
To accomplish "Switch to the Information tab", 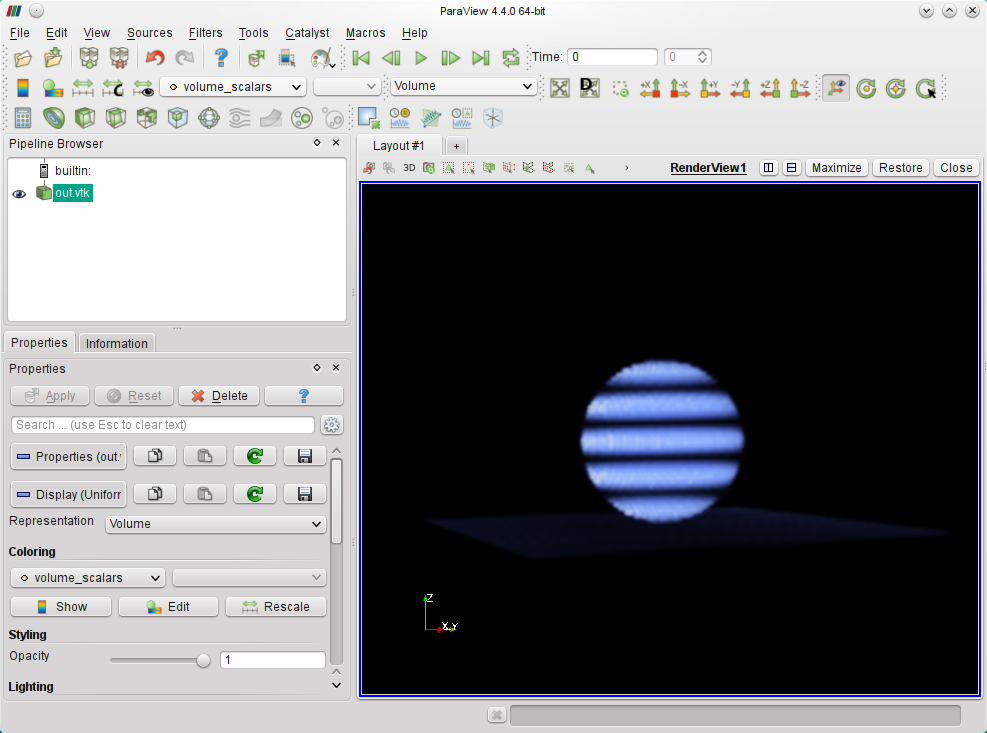I will pos(116,343).
